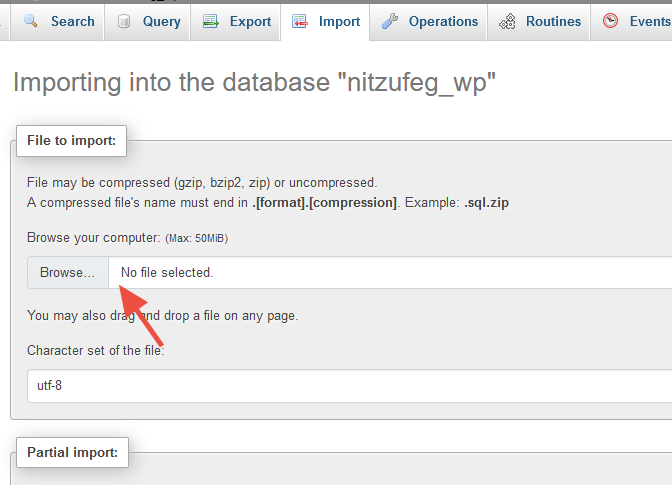Select the Import tab label

pyautogui.click(x=339, y=21)
